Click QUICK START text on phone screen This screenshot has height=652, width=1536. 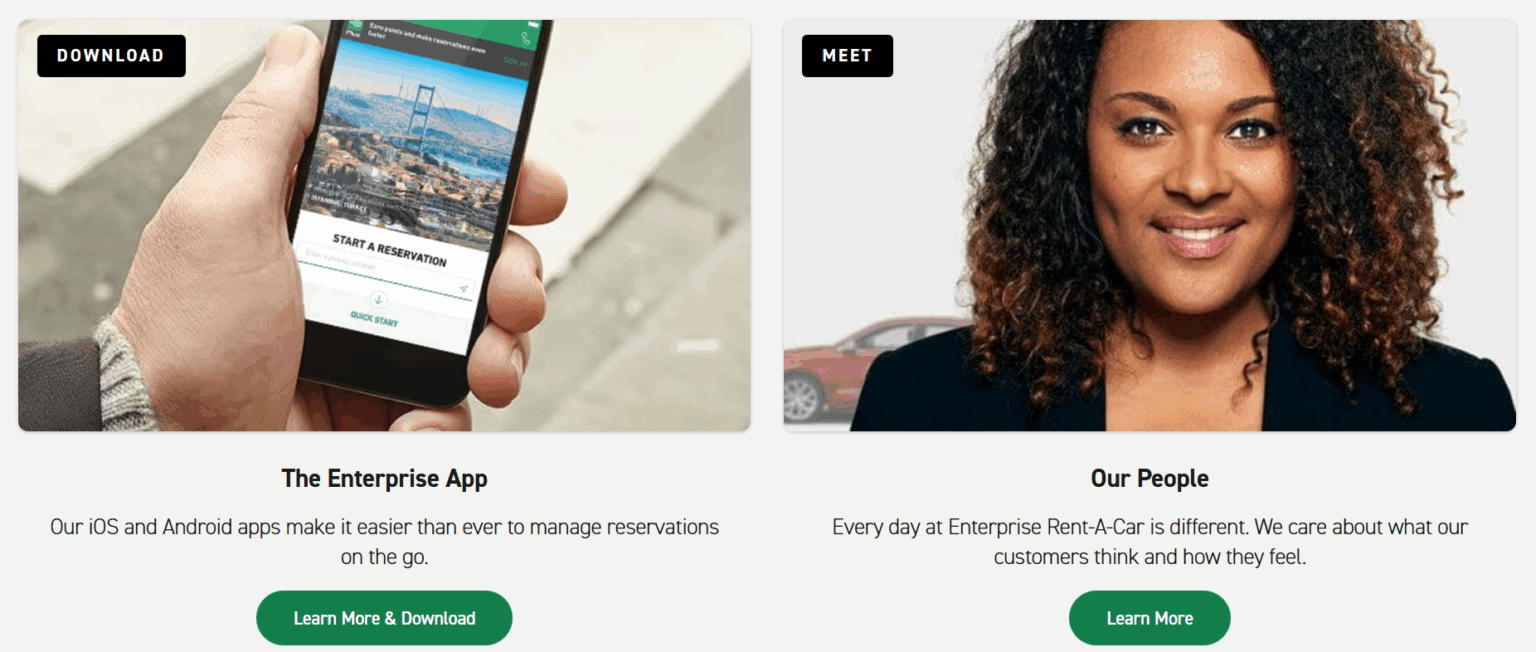(374, 320)
